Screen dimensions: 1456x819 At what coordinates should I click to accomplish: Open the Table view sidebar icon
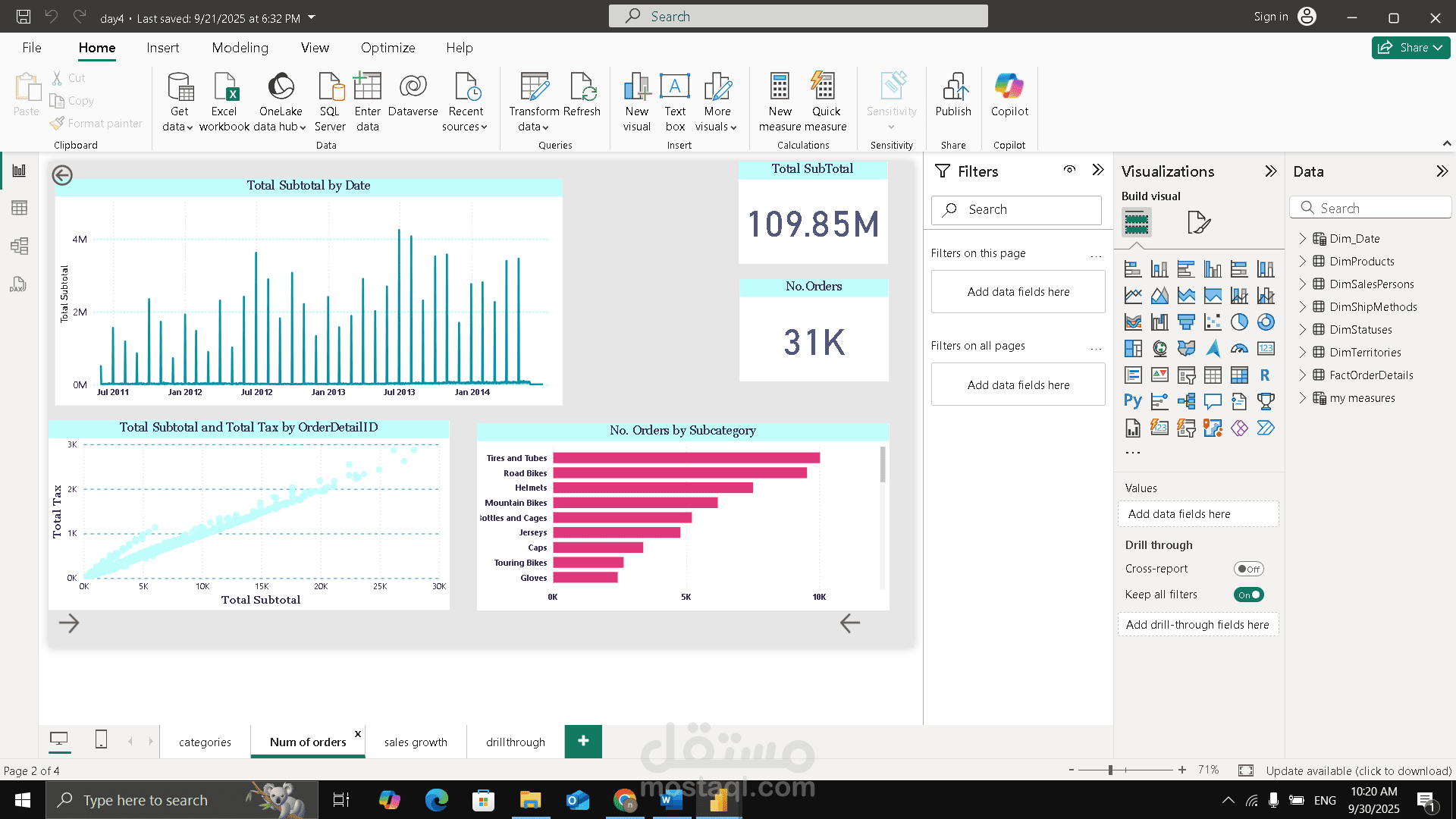[x=19, y=208]
